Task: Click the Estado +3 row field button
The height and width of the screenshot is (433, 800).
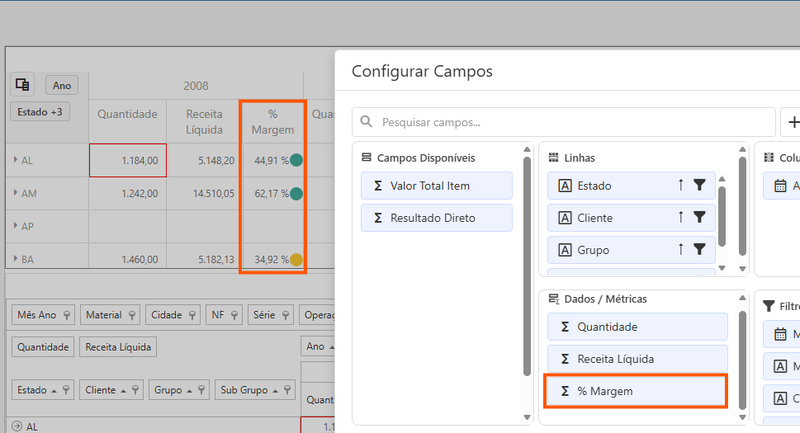Action: [x=40, y=112]
